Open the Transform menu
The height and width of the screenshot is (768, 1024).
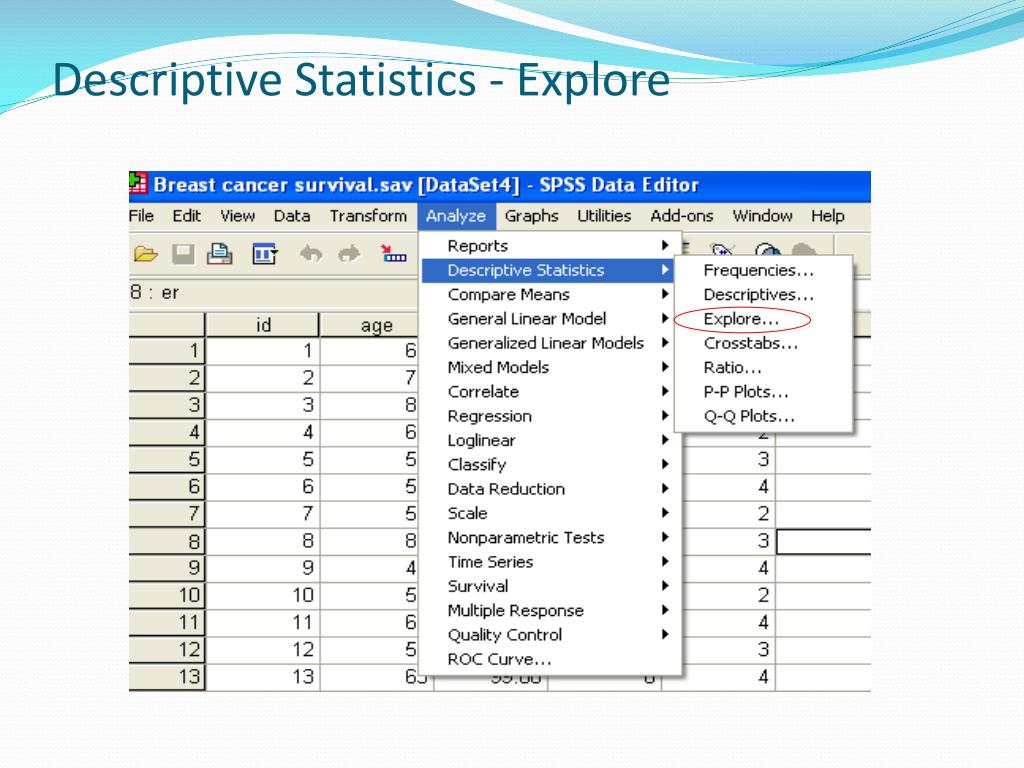pos(368,216)
